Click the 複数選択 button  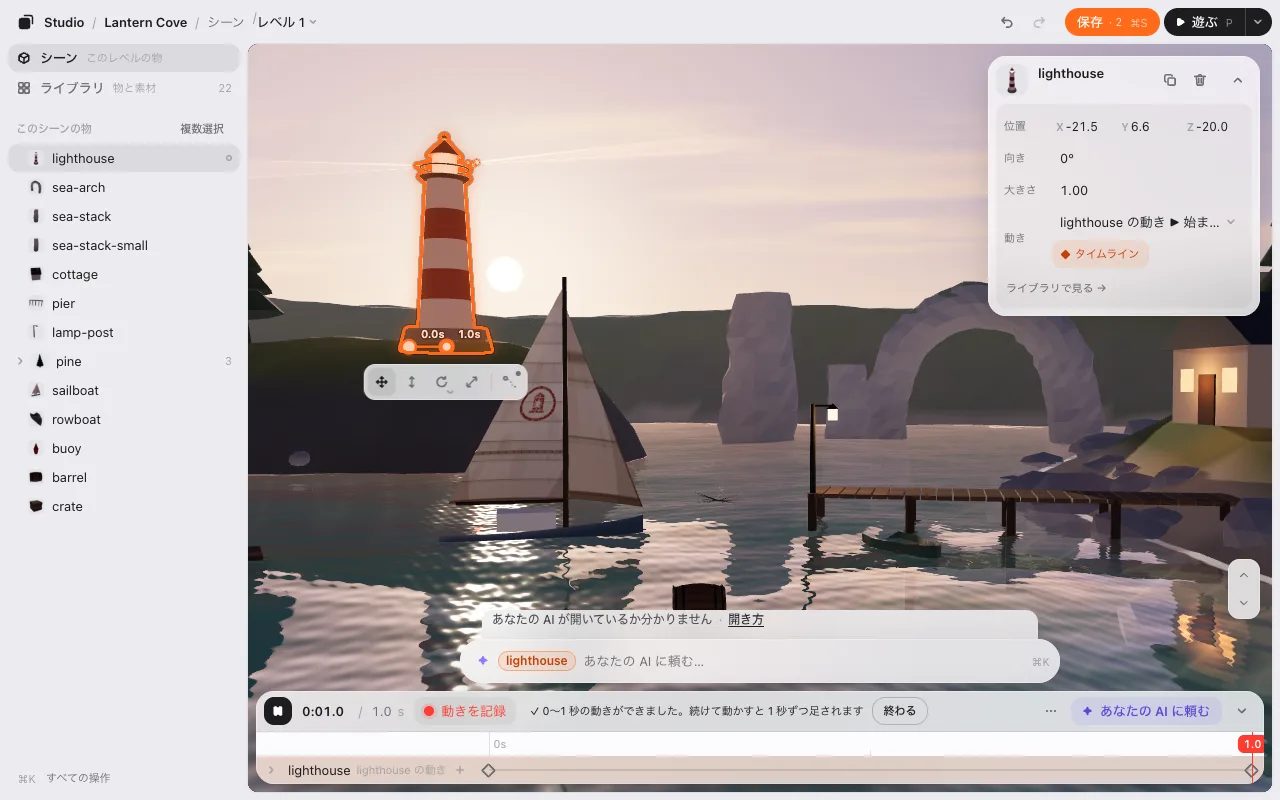coord(202,129)
